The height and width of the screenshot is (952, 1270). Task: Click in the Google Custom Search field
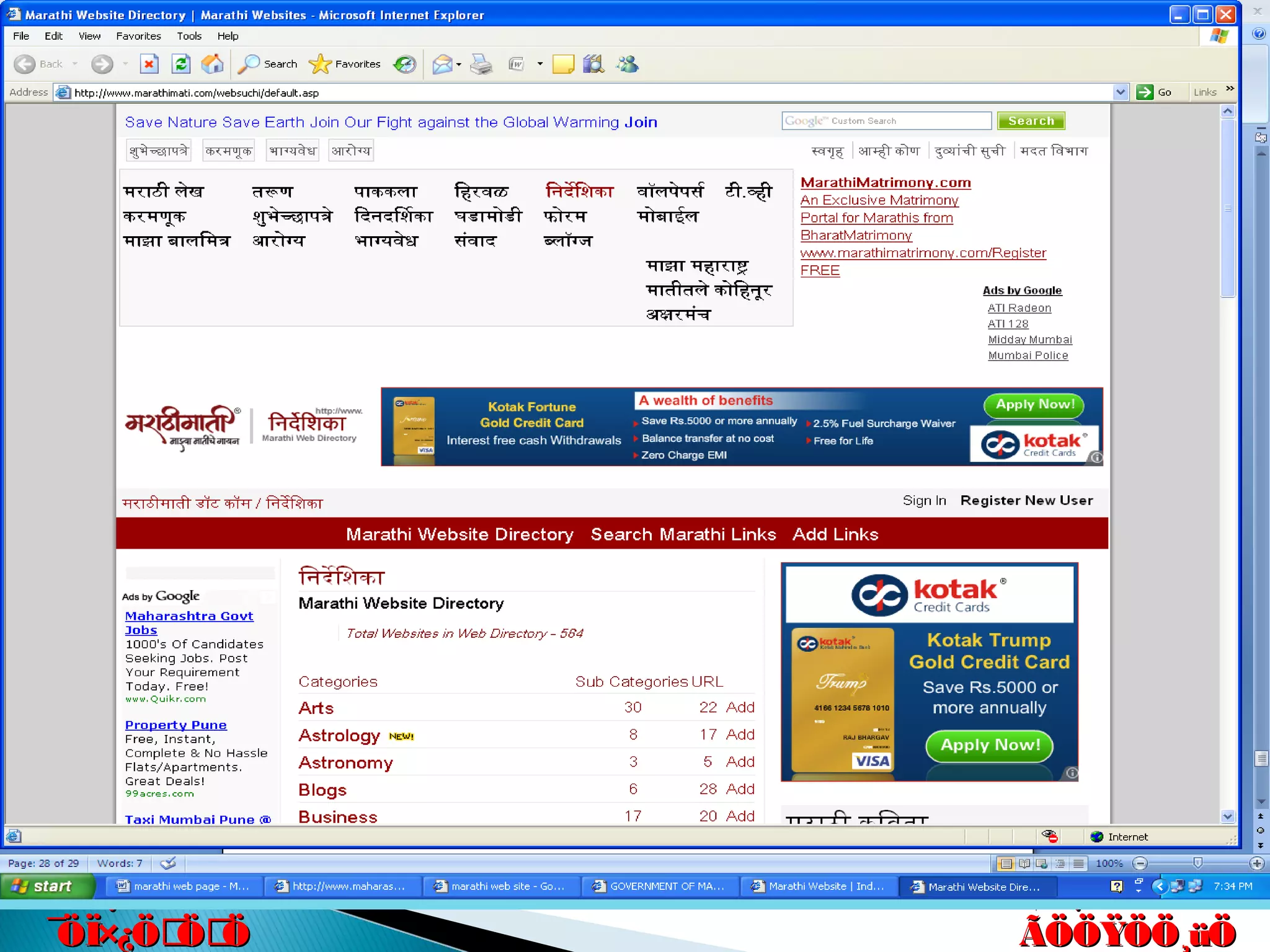pyautogui.click(x=887, y=121)
